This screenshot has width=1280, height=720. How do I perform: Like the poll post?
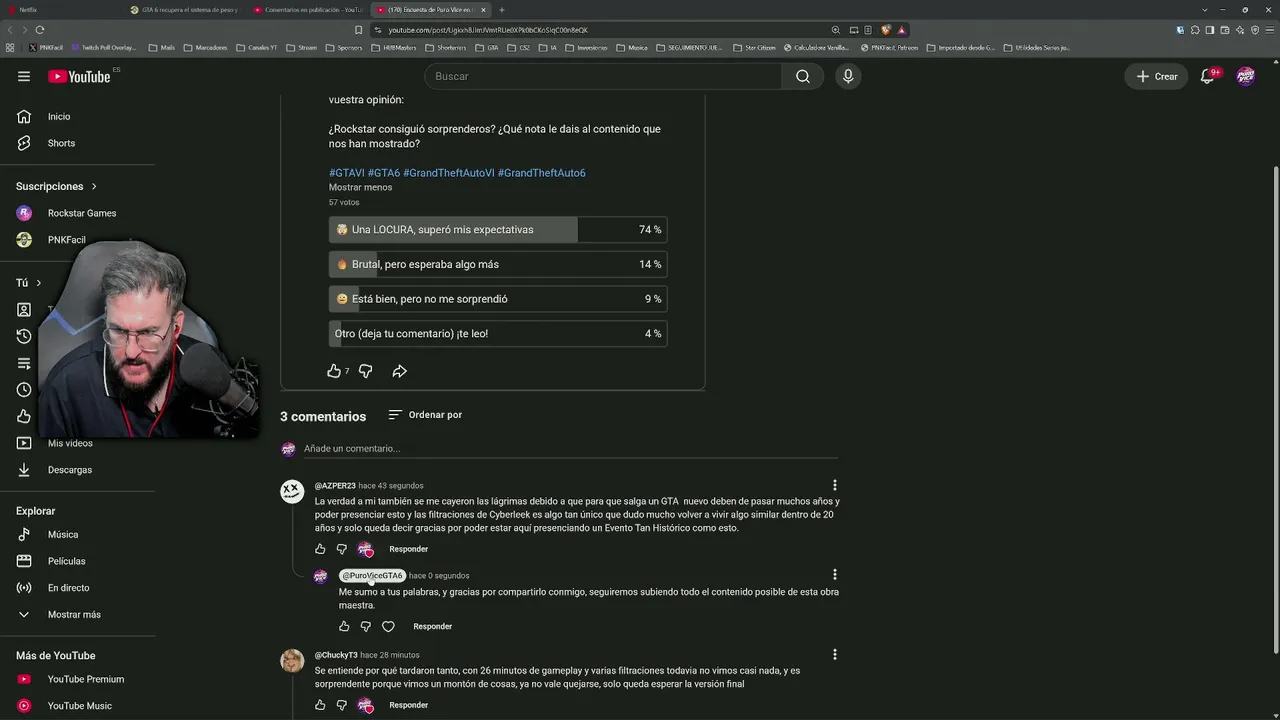(x=334, y=371)
